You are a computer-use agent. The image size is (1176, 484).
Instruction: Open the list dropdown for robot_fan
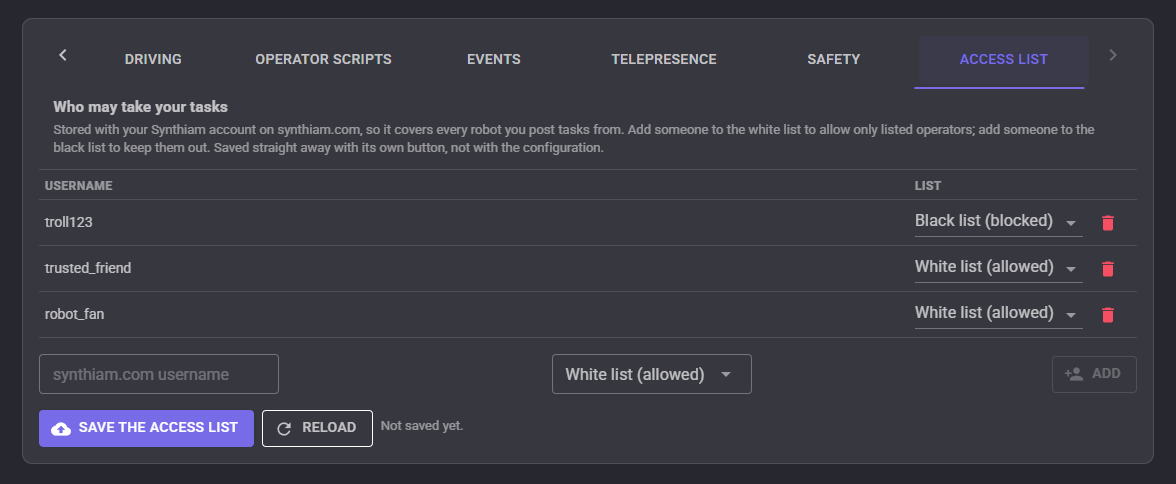click(998, 314)
